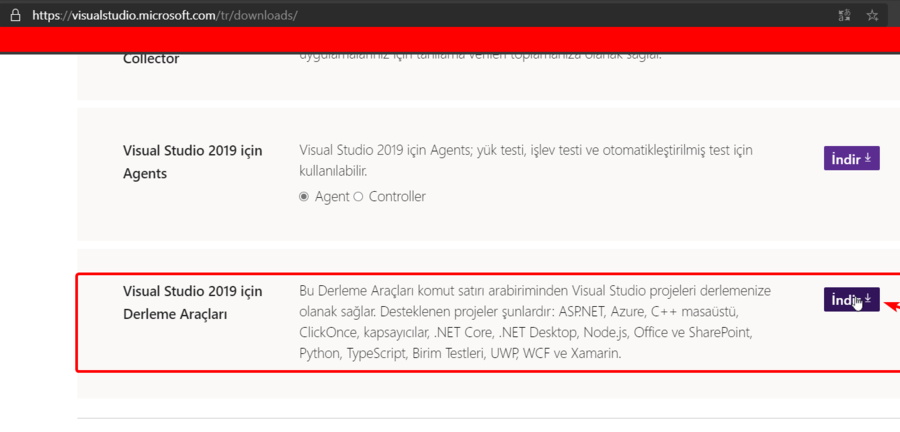Screen dimensions: 900x432
Task: Click the red banner below the address bar
Action: pyautogui.click(x=450, y=41)
